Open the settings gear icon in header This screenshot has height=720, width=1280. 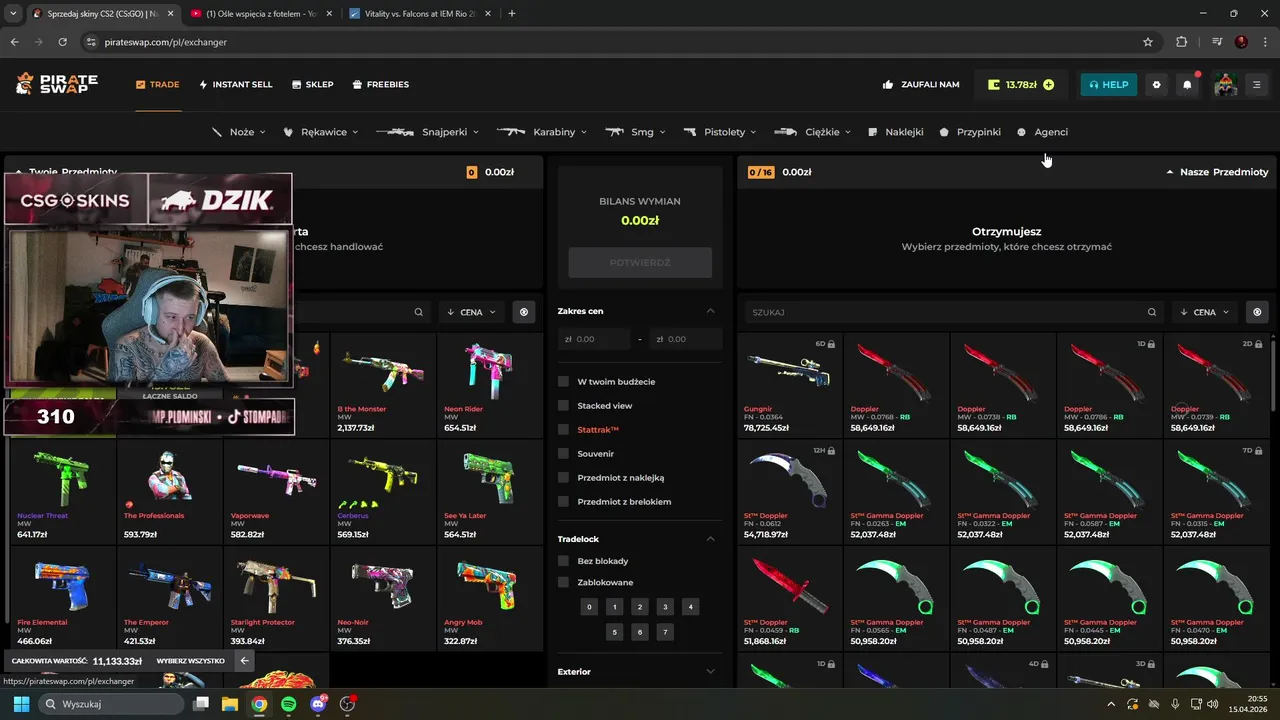click(1157, 85)
